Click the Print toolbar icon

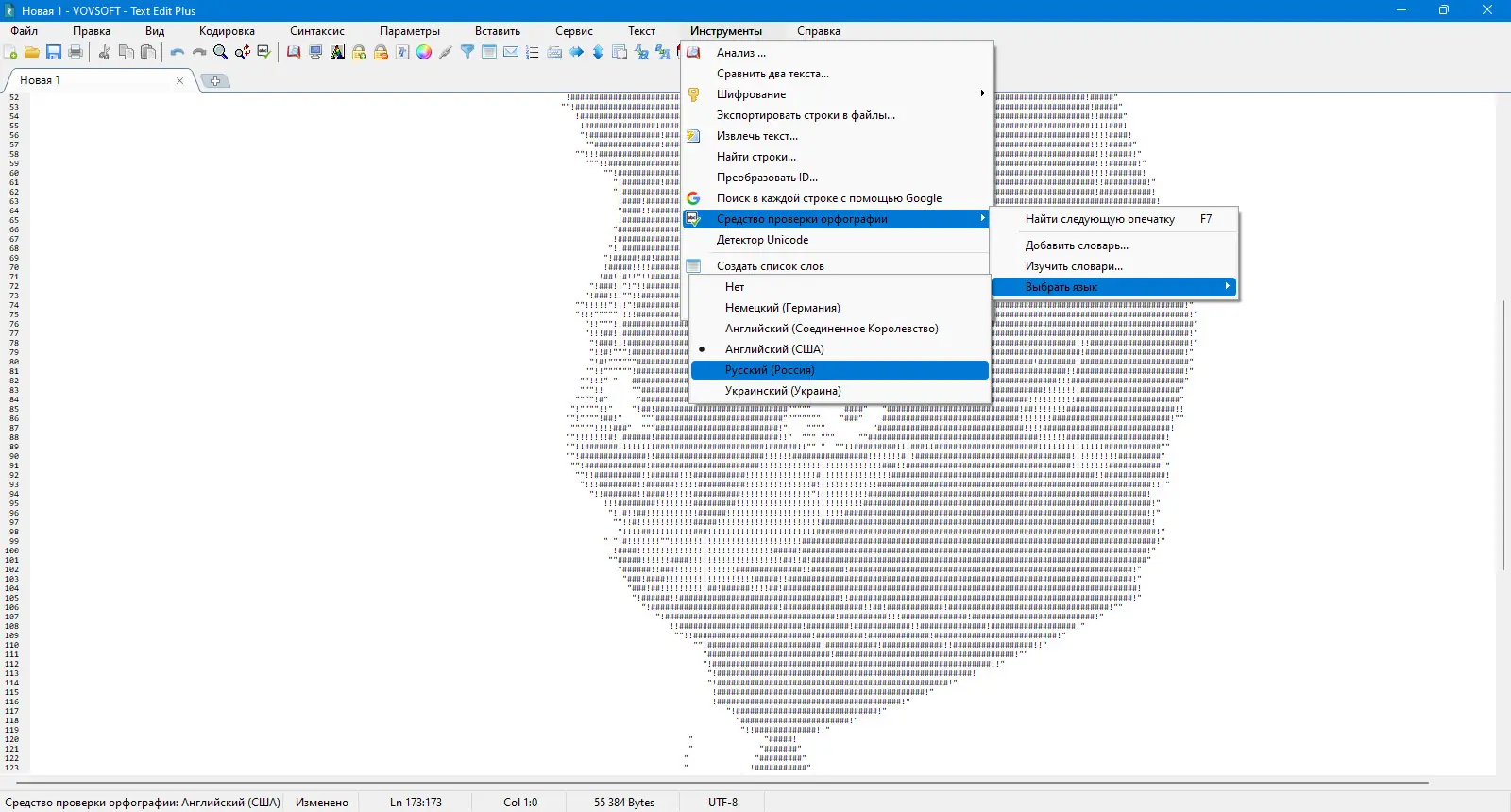(76, 52)
